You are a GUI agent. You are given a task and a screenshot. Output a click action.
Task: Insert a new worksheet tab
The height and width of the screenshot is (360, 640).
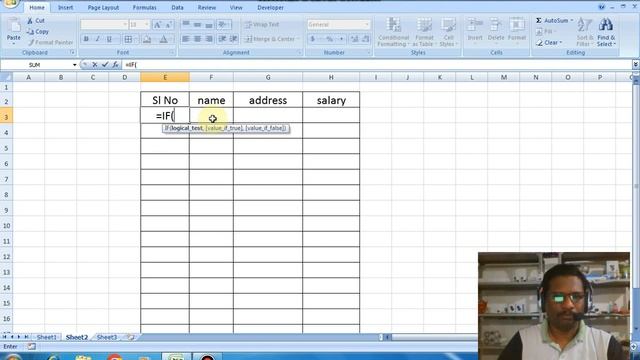(x=131, y=337)
